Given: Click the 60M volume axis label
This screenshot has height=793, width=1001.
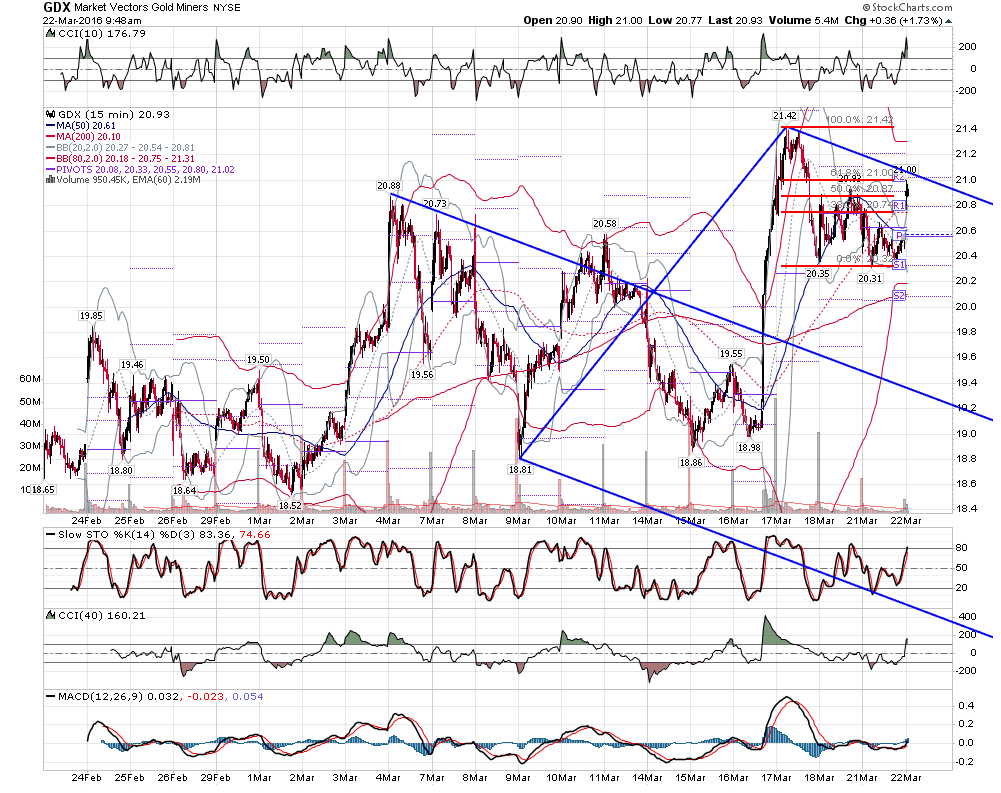Looking at the screenshot, I should [30, 379].
